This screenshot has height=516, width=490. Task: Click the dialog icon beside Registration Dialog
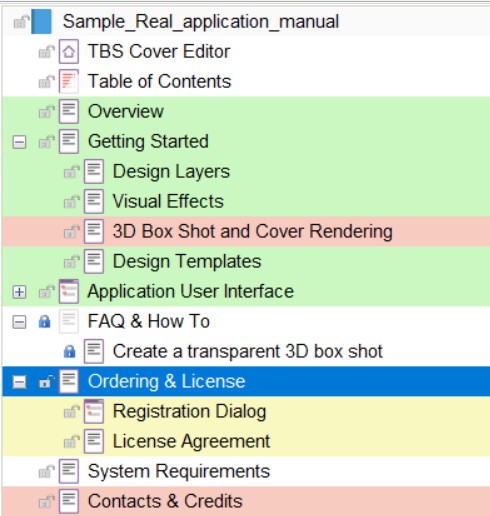click(x=94, y=411)
